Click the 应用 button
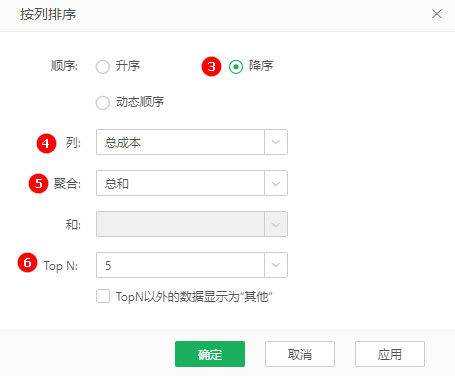Viewport: 455px width, 376px height. click(390, 354)
